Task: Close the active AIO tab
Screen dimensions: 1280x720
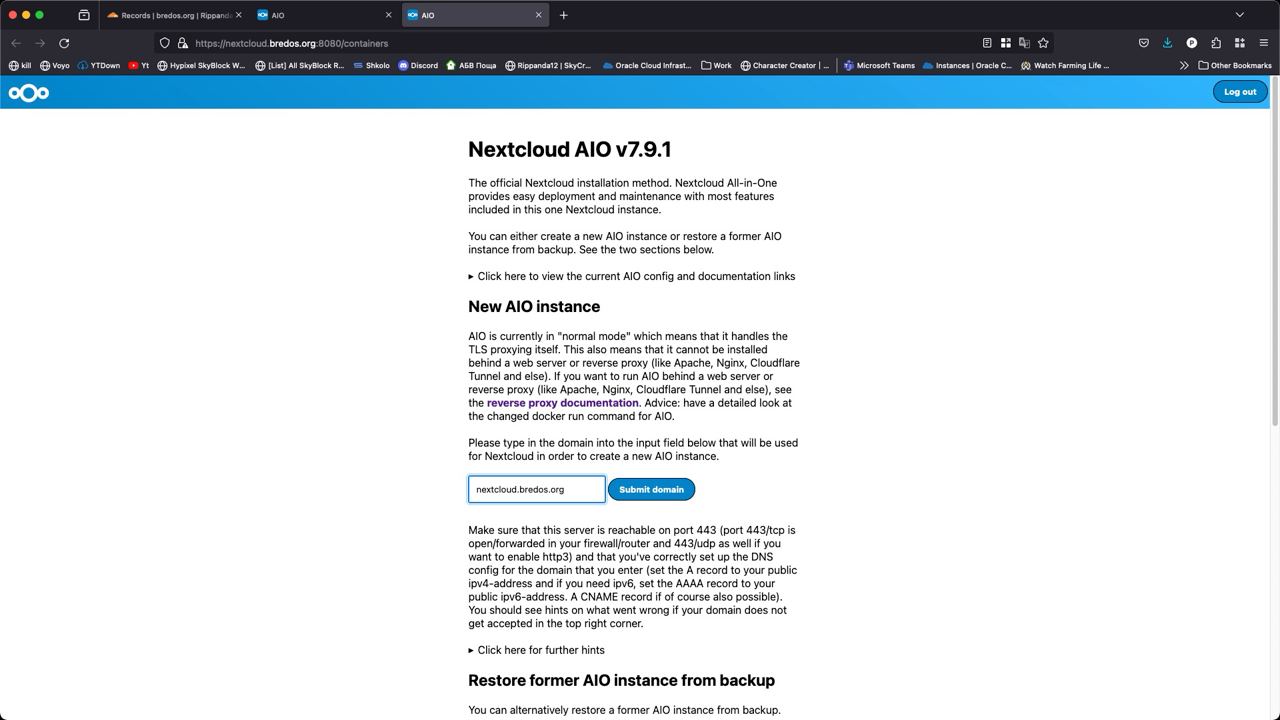Action: pyautogui.click(x=539, y=15)
